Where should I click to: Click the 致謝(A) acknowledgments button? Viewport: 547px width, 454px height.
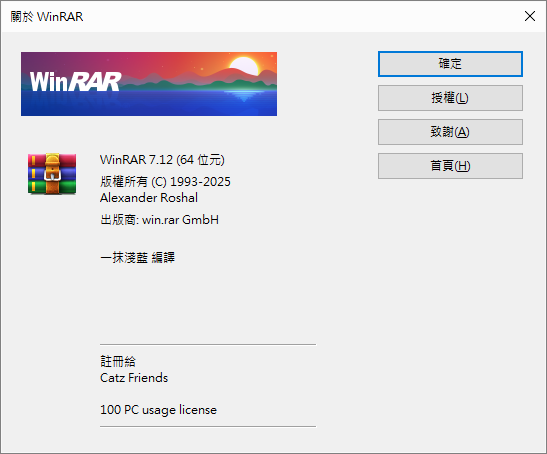[x=450, y=132]
